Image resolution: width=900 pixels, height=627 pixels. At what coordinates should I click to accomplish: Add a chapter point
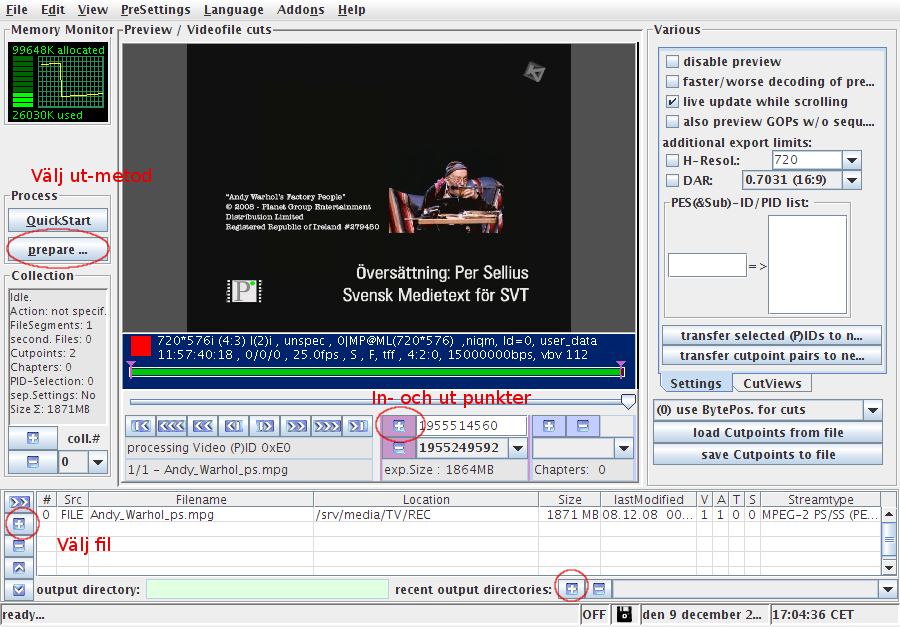(548, 426)
